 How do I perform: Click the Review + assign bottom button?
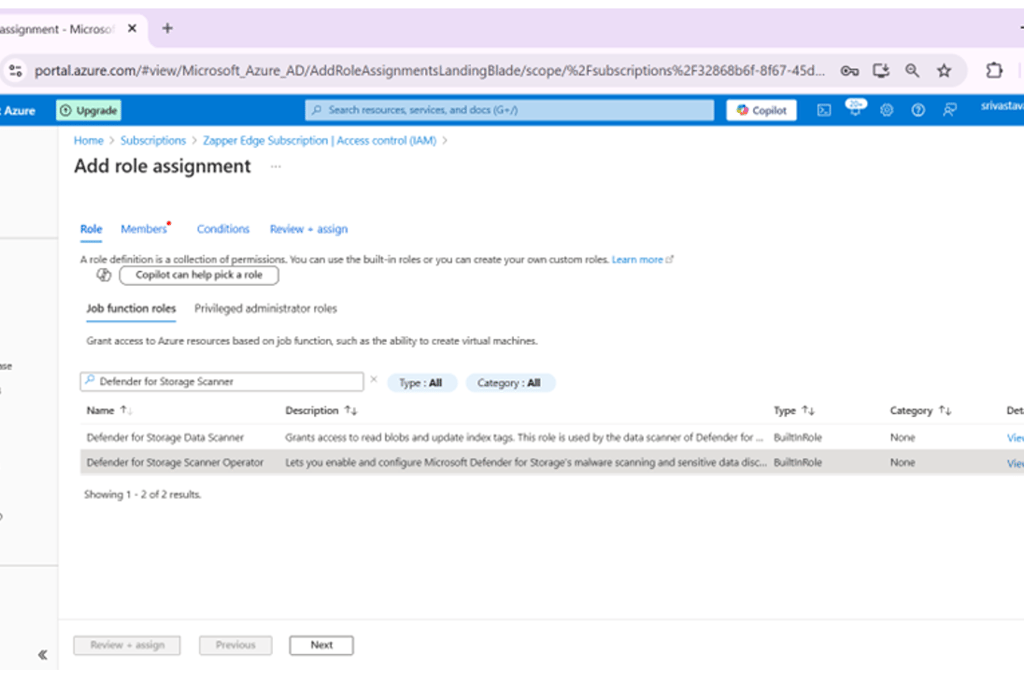point(127,645)
